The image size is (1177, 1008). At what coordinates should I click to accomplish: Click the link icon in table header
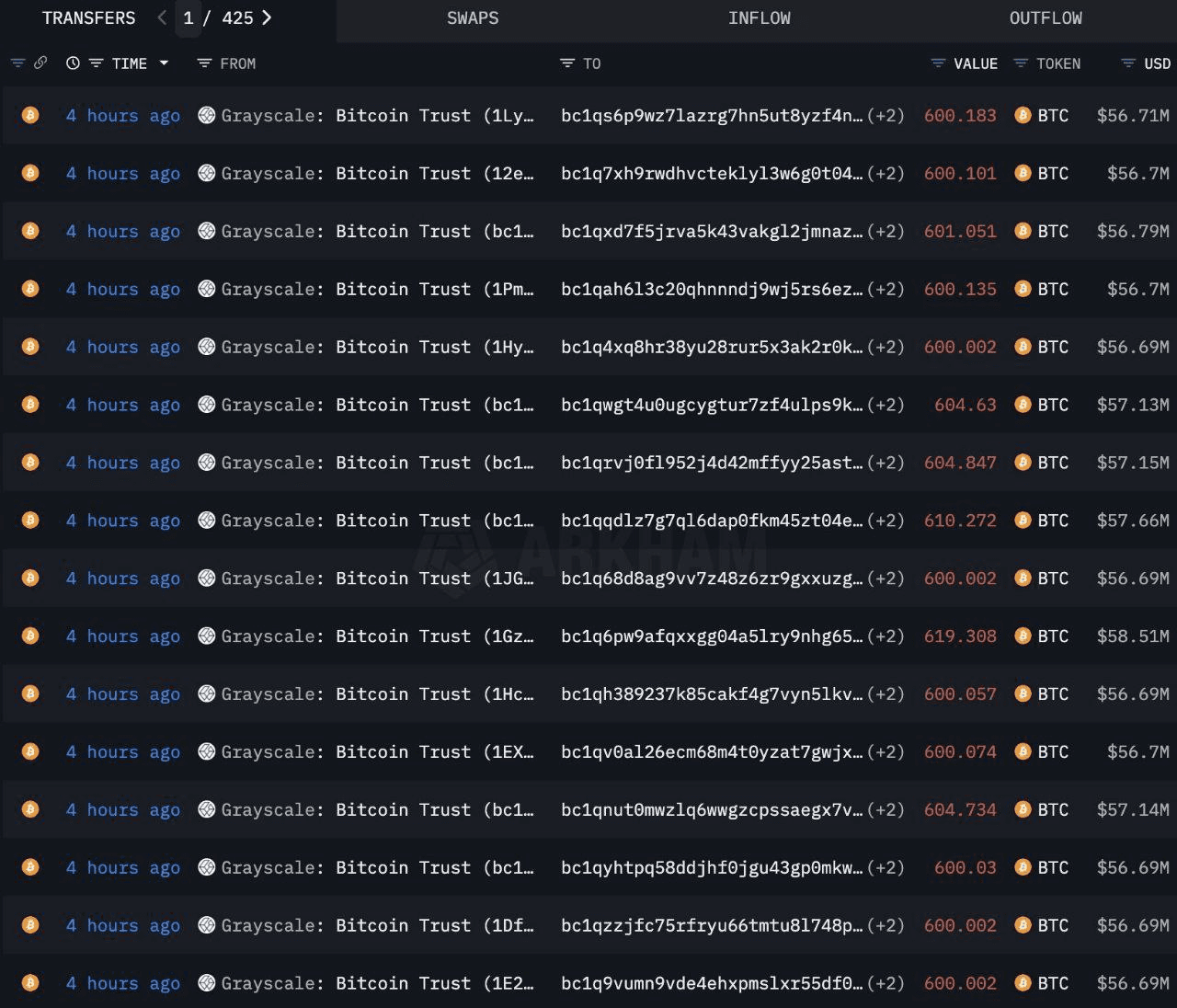pos(40,63)
